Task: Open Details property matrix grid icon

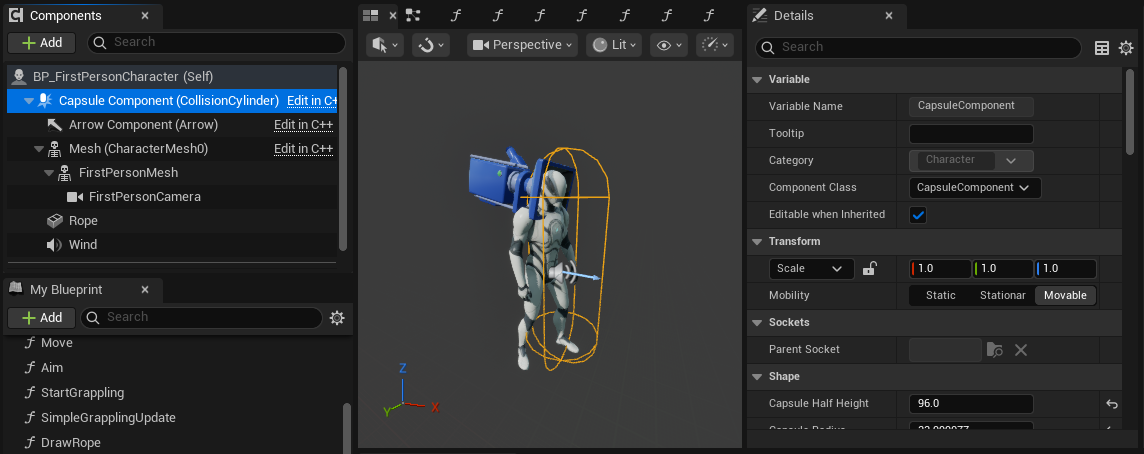Action: click(x=1102, y=48)
